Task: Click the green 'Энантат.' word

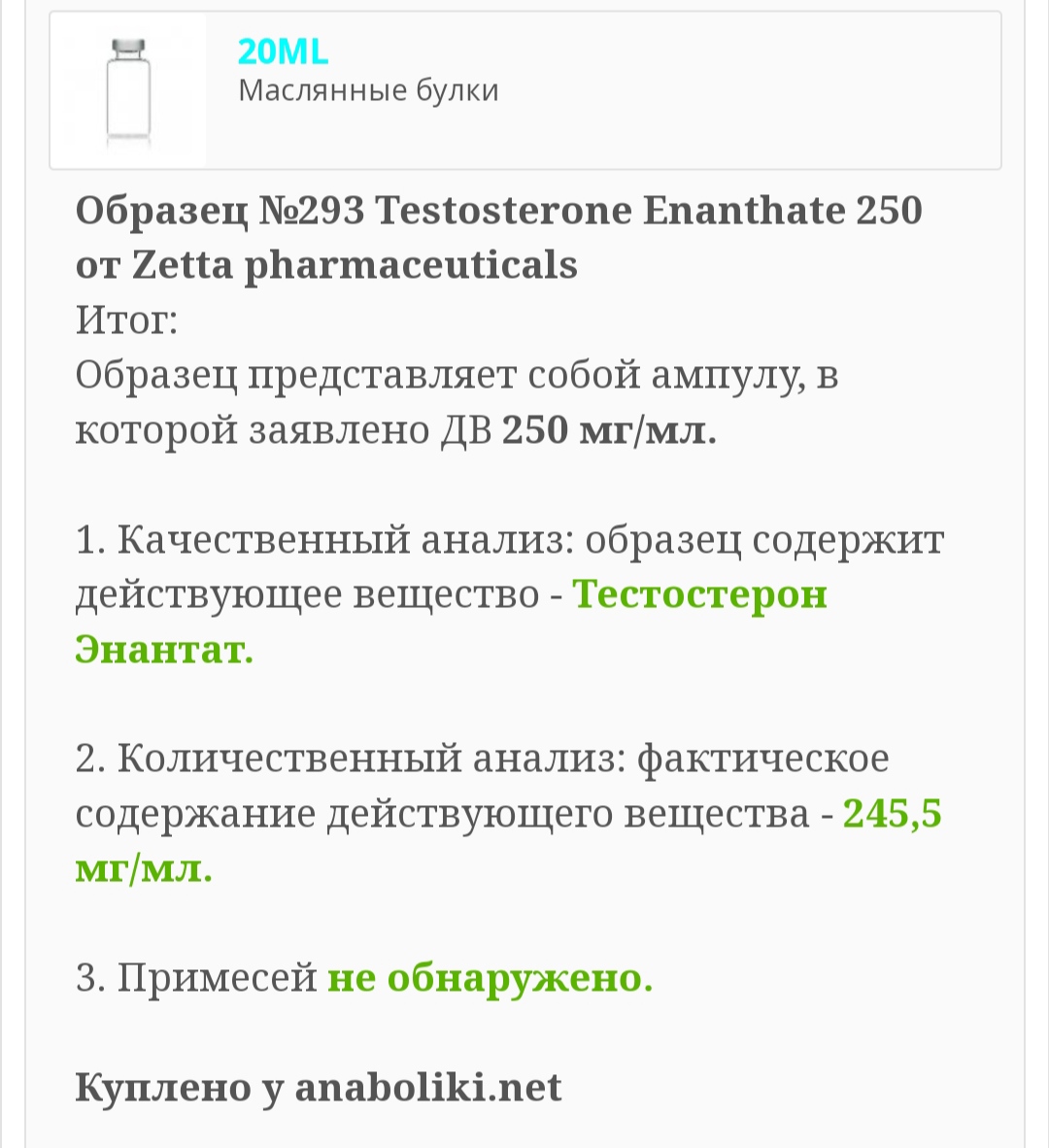Action: [x=164, y=649]
